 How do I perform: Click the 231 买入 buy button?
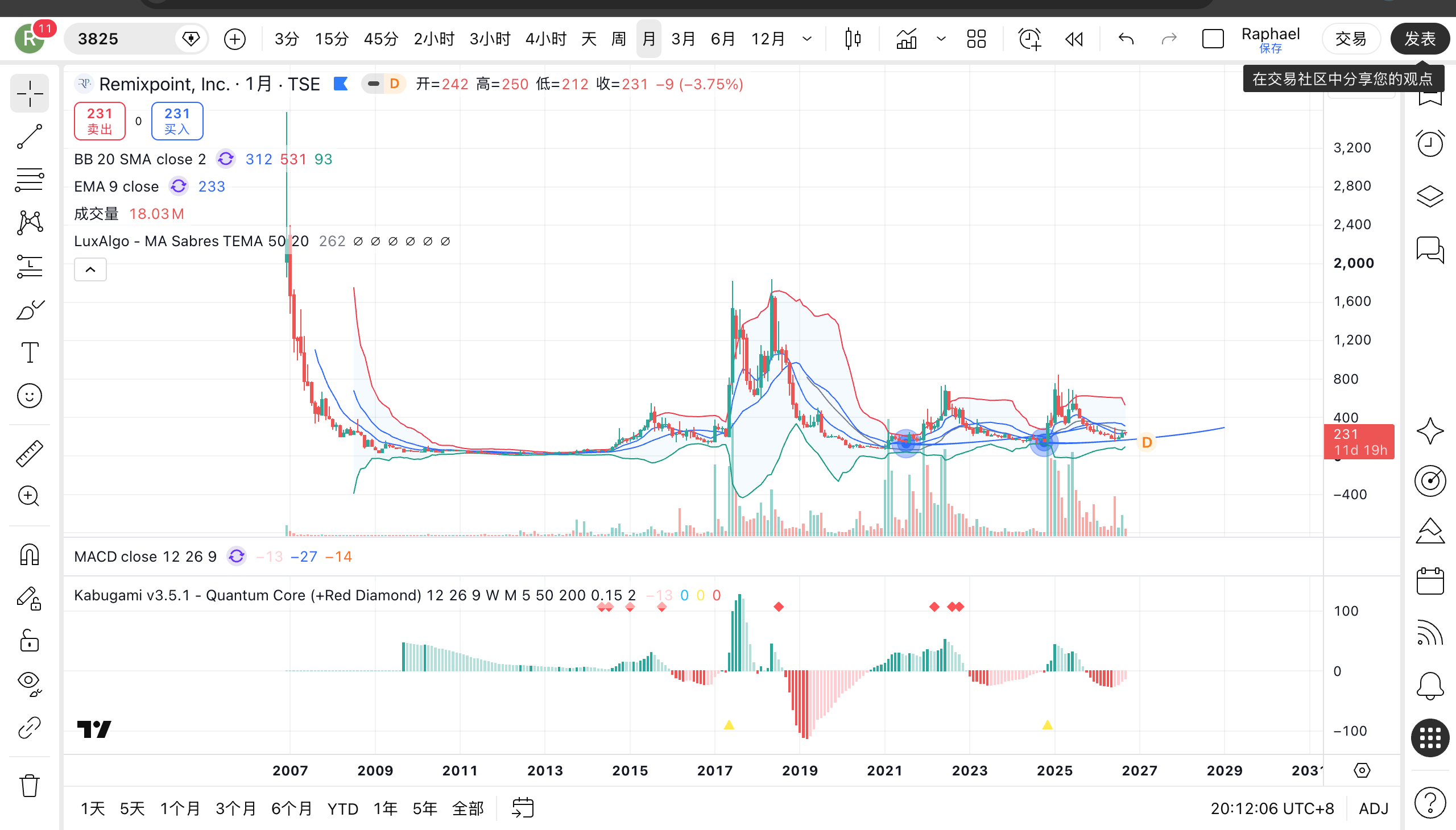177,121
